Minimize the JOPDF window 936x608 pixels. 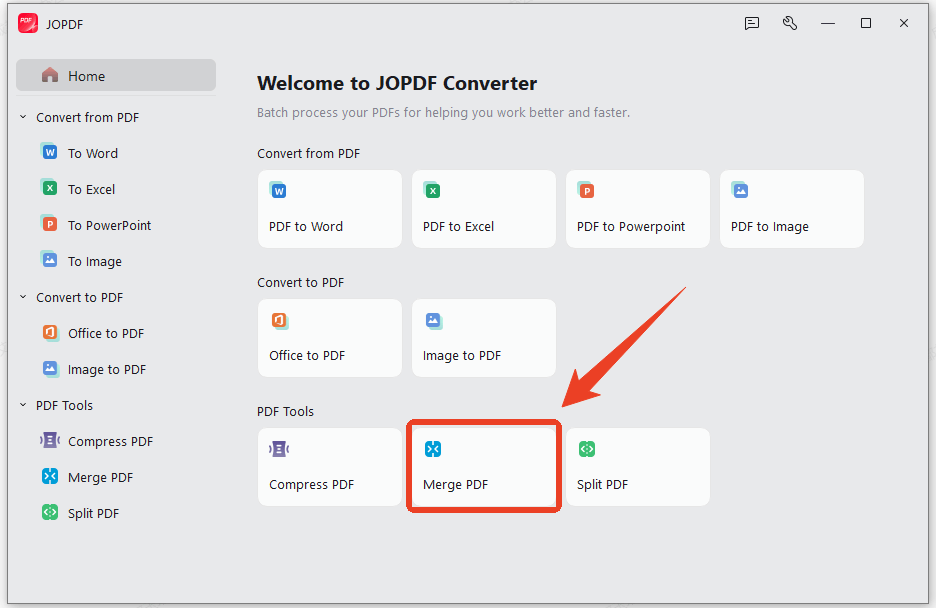coord(827,23)
